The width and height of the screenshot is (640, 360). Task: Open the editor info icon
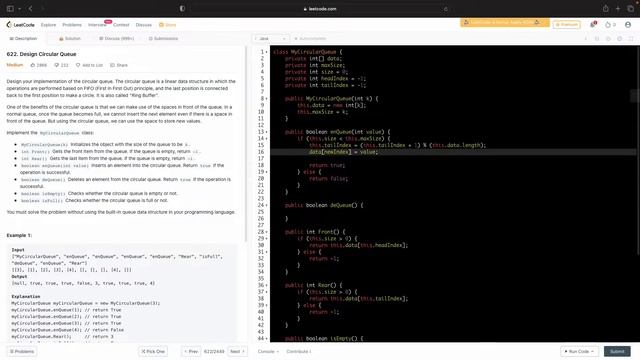(586, 38)
